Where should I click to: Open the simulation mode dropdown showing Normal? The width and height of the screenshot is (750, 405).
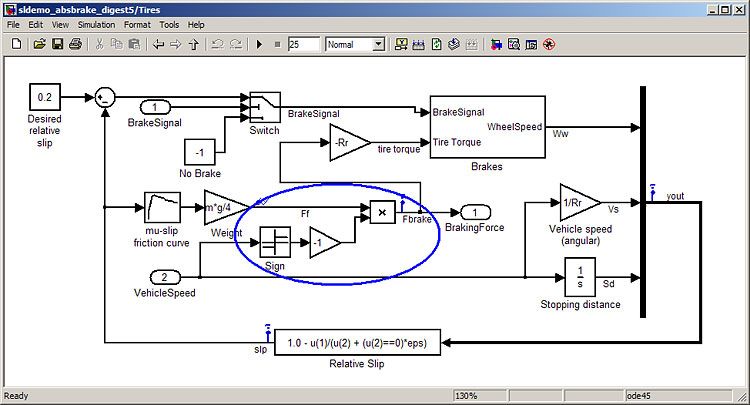pyautogui.click(x=355, y=45)
